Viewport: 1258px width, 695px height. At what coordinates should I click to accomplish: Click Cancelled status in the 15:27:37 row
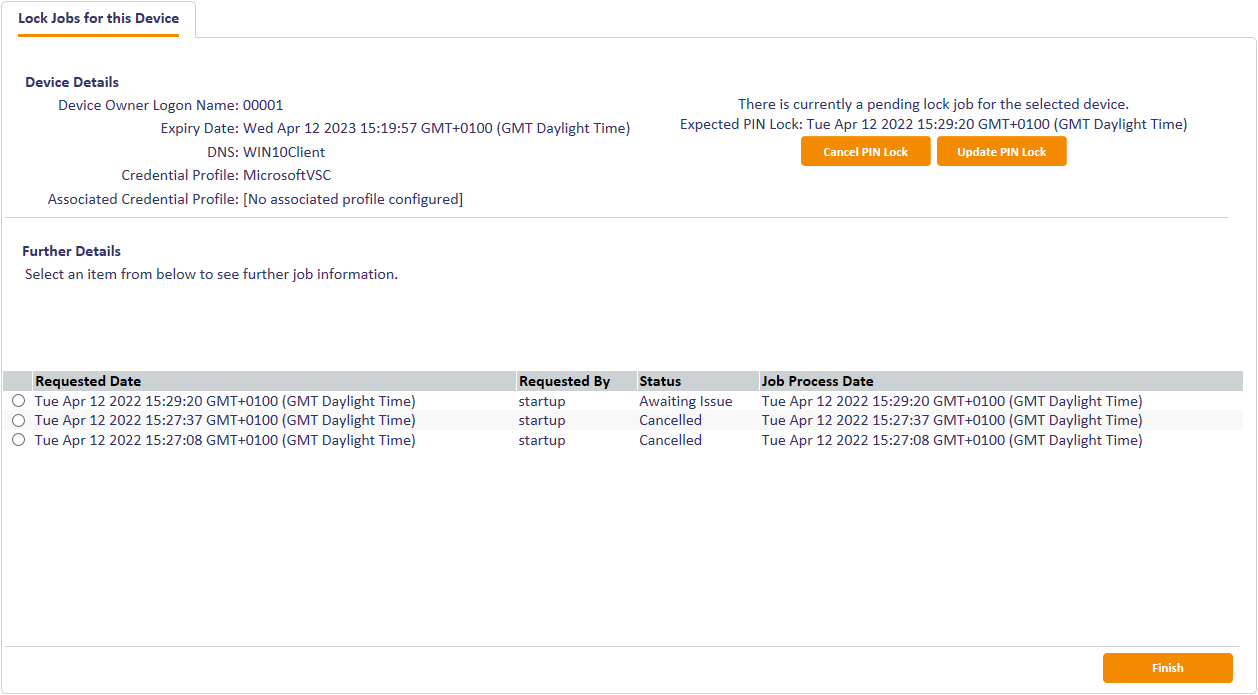[670, 421]
